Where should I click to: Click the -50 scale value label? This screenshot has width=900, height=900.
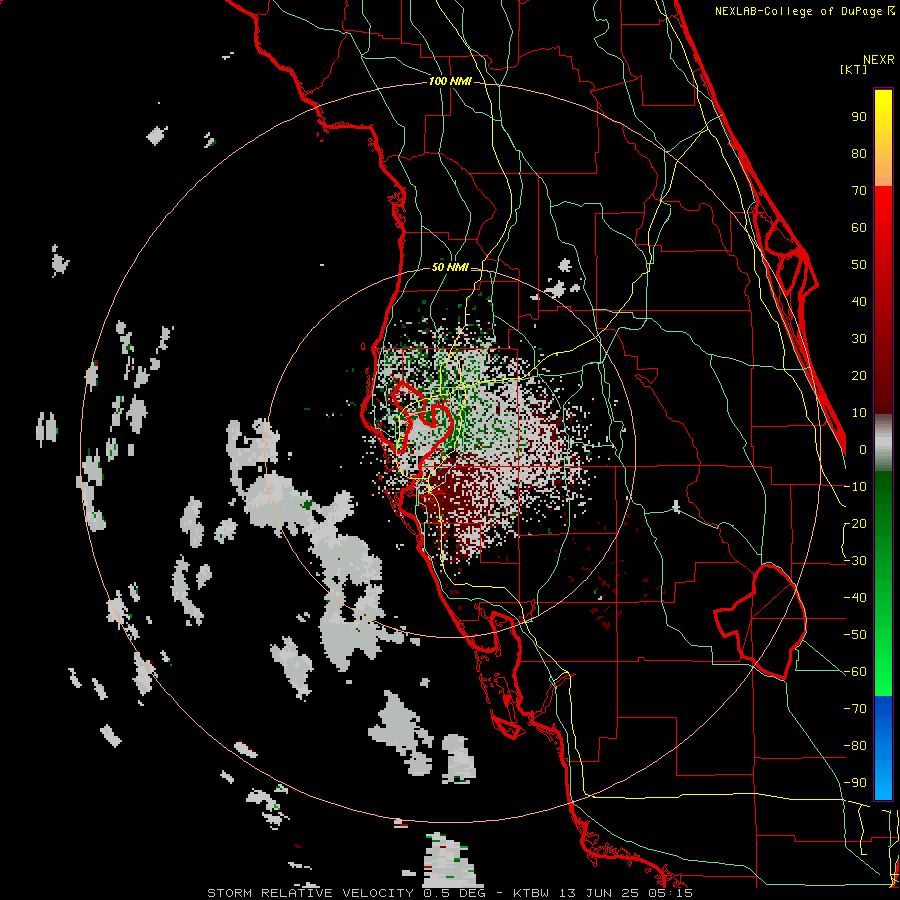coord(855,635)
